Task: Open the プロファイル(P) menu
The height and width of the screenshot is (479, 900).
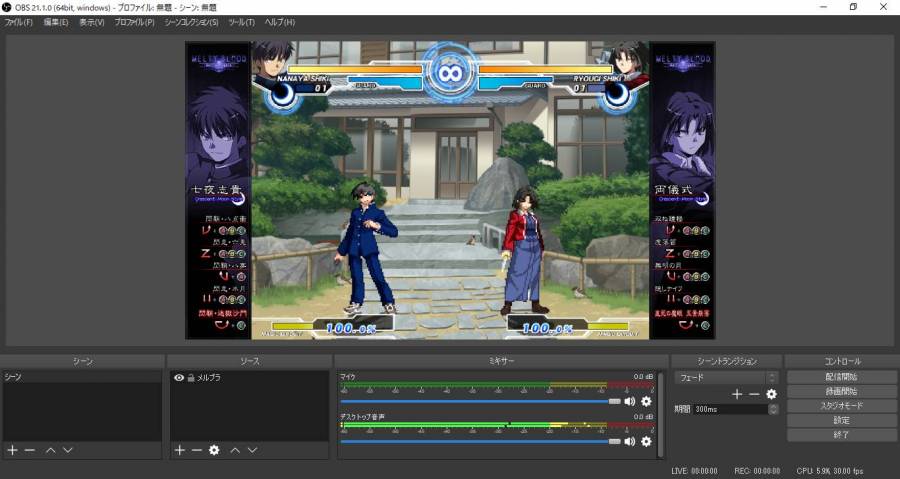Action: click(x=134, y=22)
